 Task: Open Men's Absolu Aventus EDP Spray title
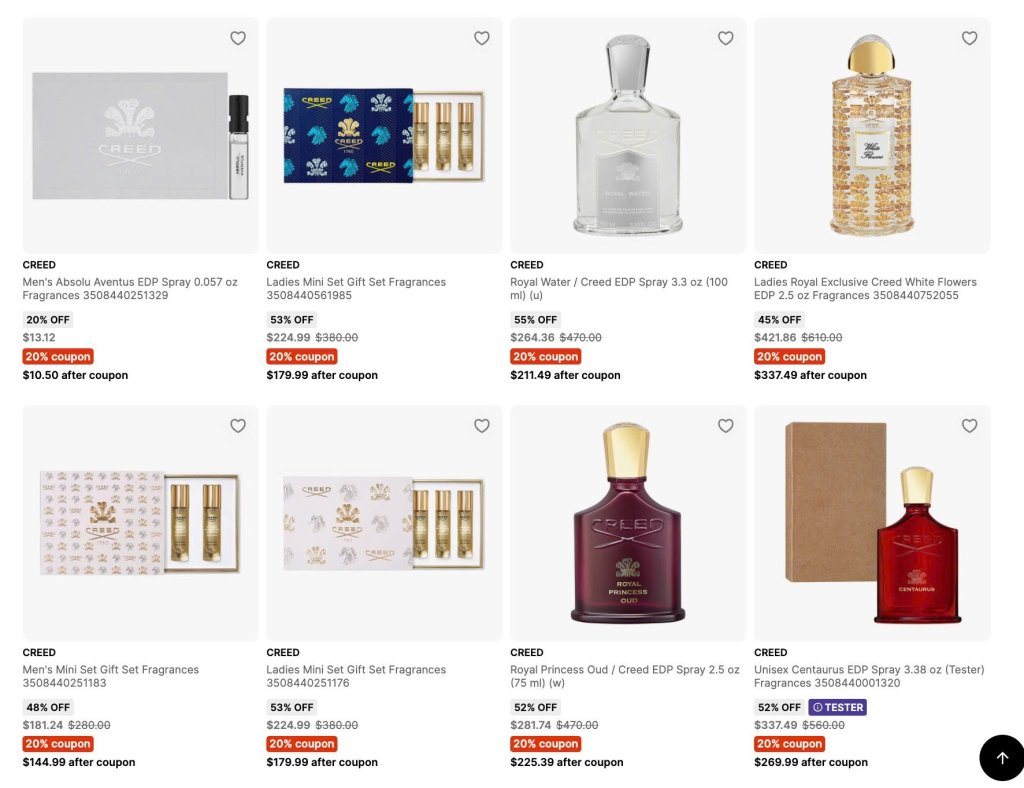(x=130, y=289)
